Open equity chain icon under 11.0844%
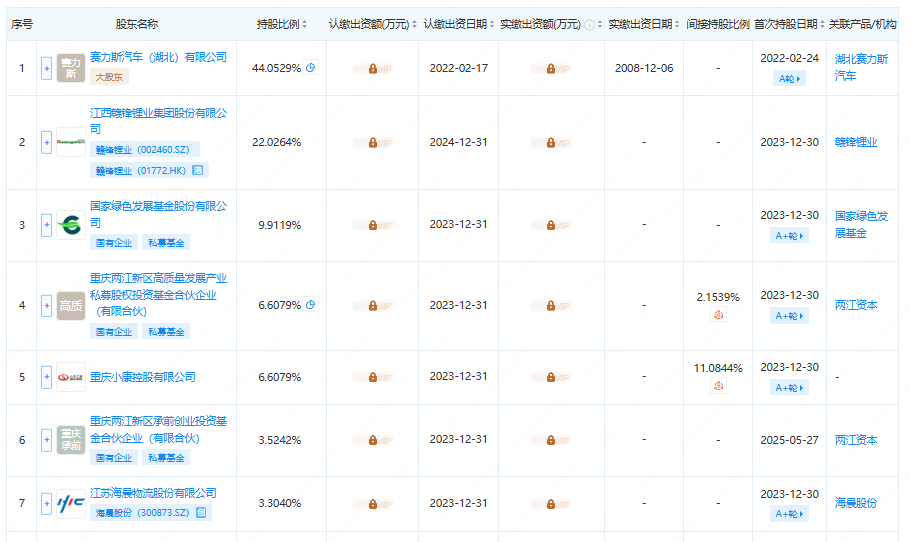The height and width of the screenshot is (542, 910). pos(718,385)
